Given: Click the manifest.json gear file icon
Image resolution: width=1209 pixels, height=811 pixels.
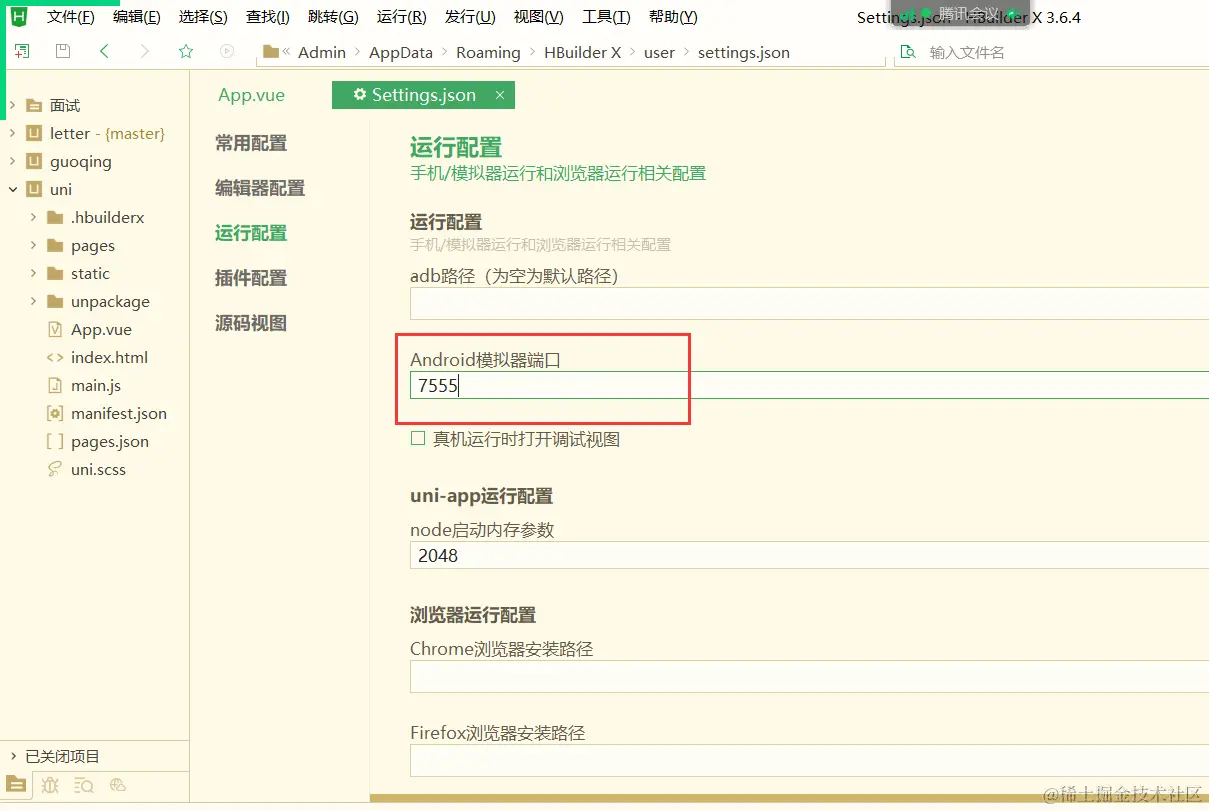Looking at the screenshot, I should tap(55, 413).
